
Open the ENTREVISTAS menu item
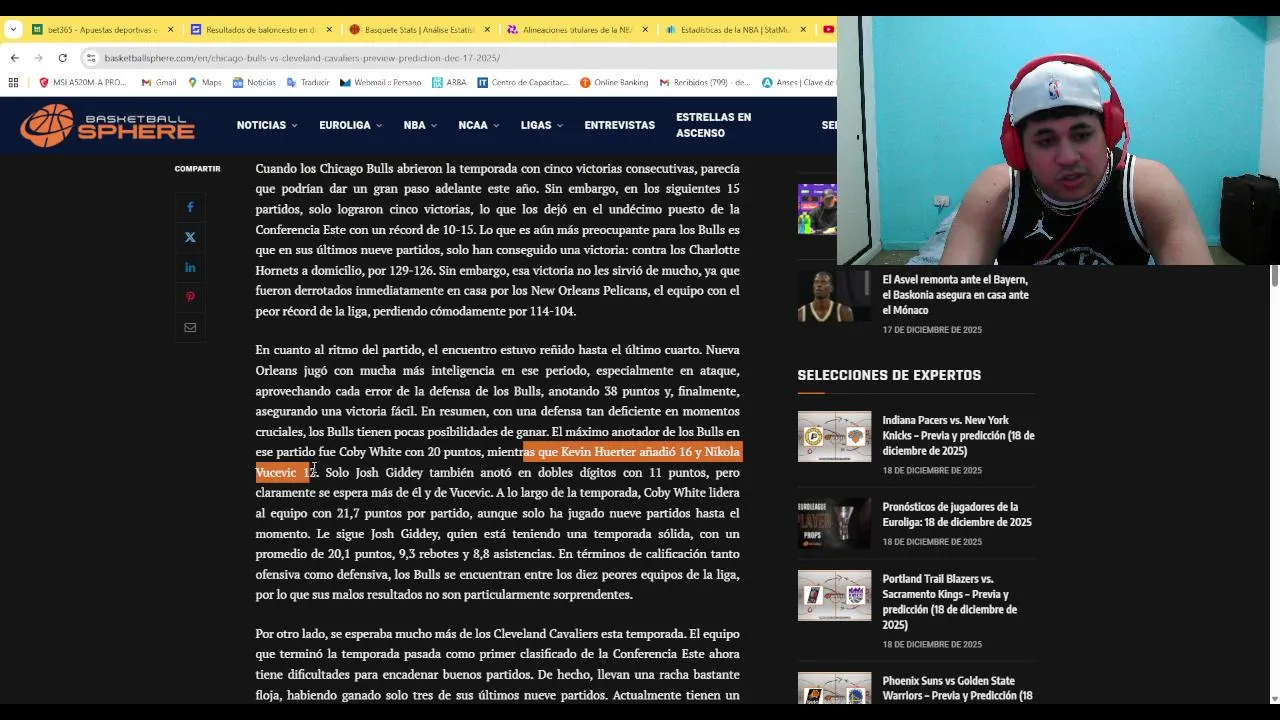point(620,125)
